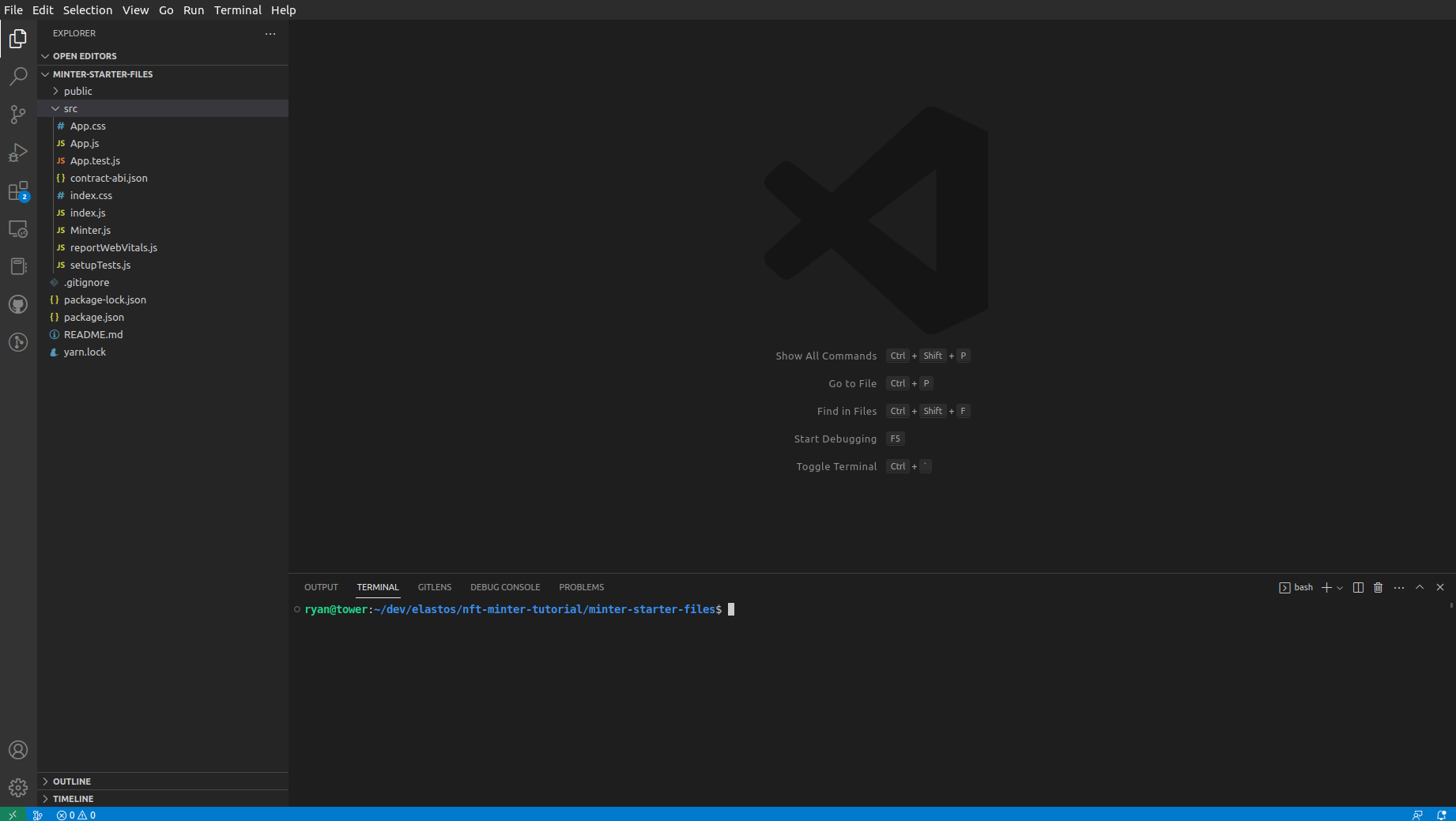Expand the public folder

click(77, 91)
